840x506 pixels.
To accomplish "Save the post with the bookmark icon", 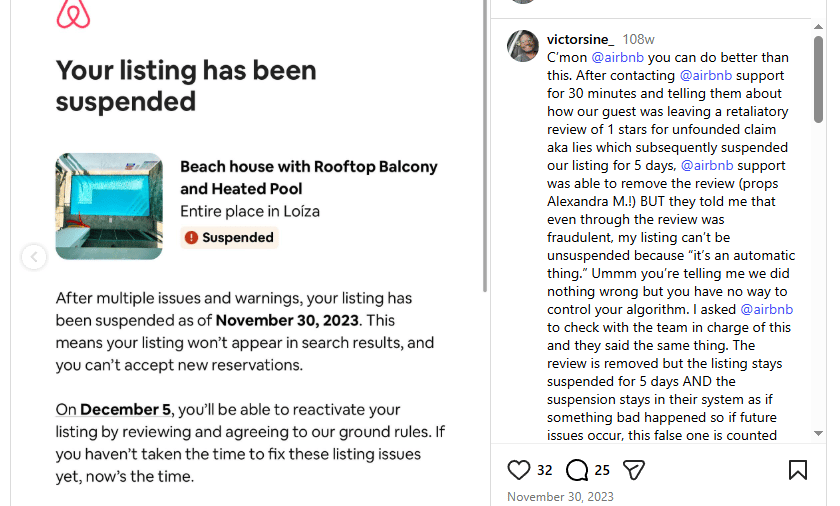I will pyautogui.click(x=797, y=470).
